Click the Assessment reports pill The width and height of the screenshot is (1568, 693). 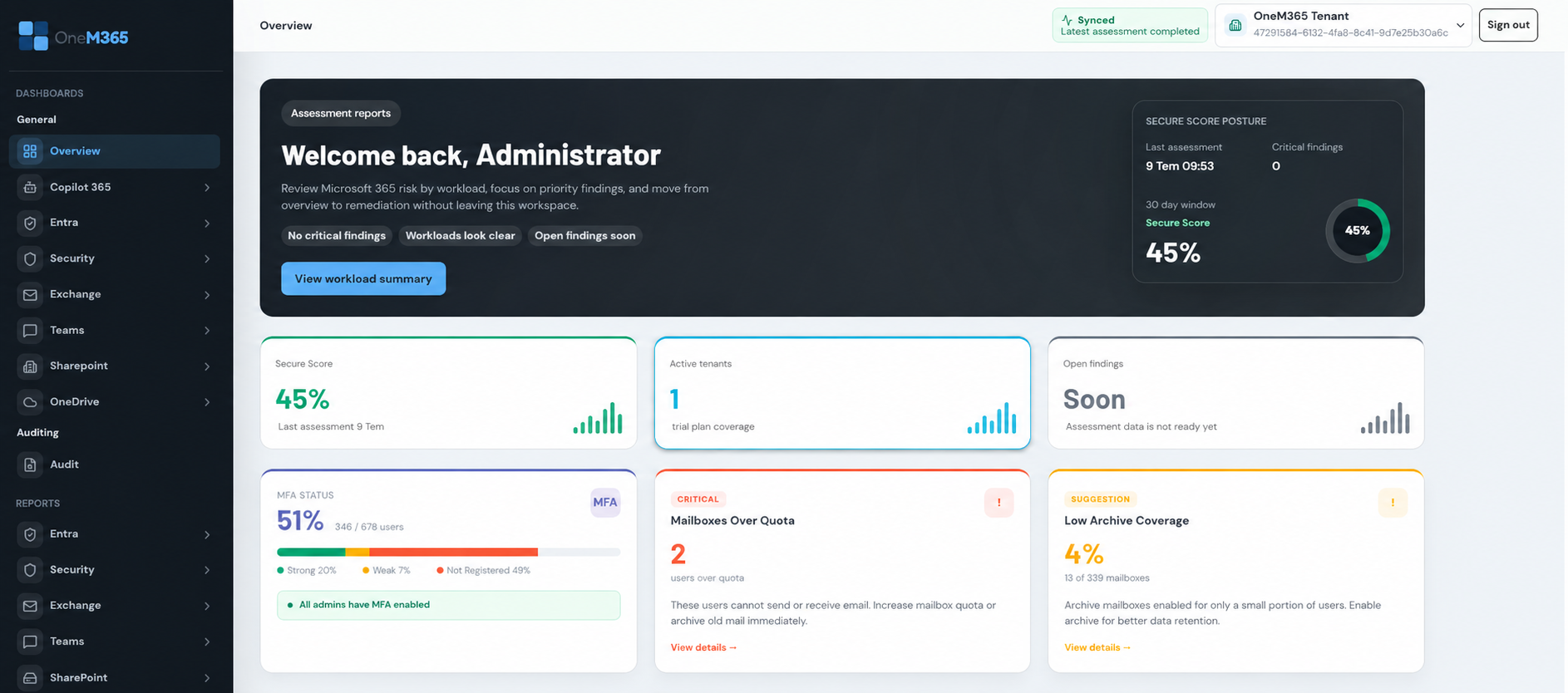click(341, 113)
